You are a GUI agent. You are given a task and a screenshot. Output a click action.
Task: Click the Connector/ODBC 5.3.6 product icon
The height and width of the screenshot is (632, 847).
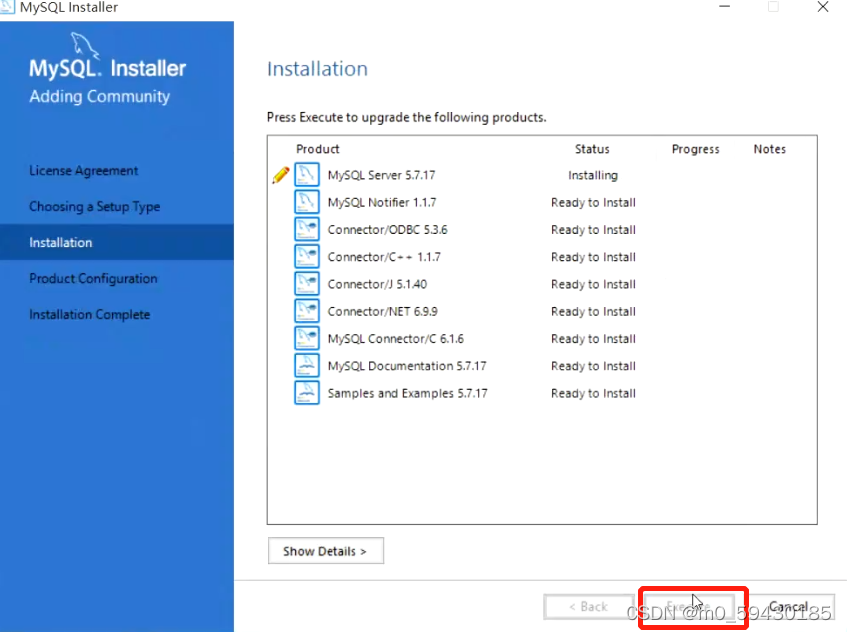pyautogui.click(x=307, y=229)
